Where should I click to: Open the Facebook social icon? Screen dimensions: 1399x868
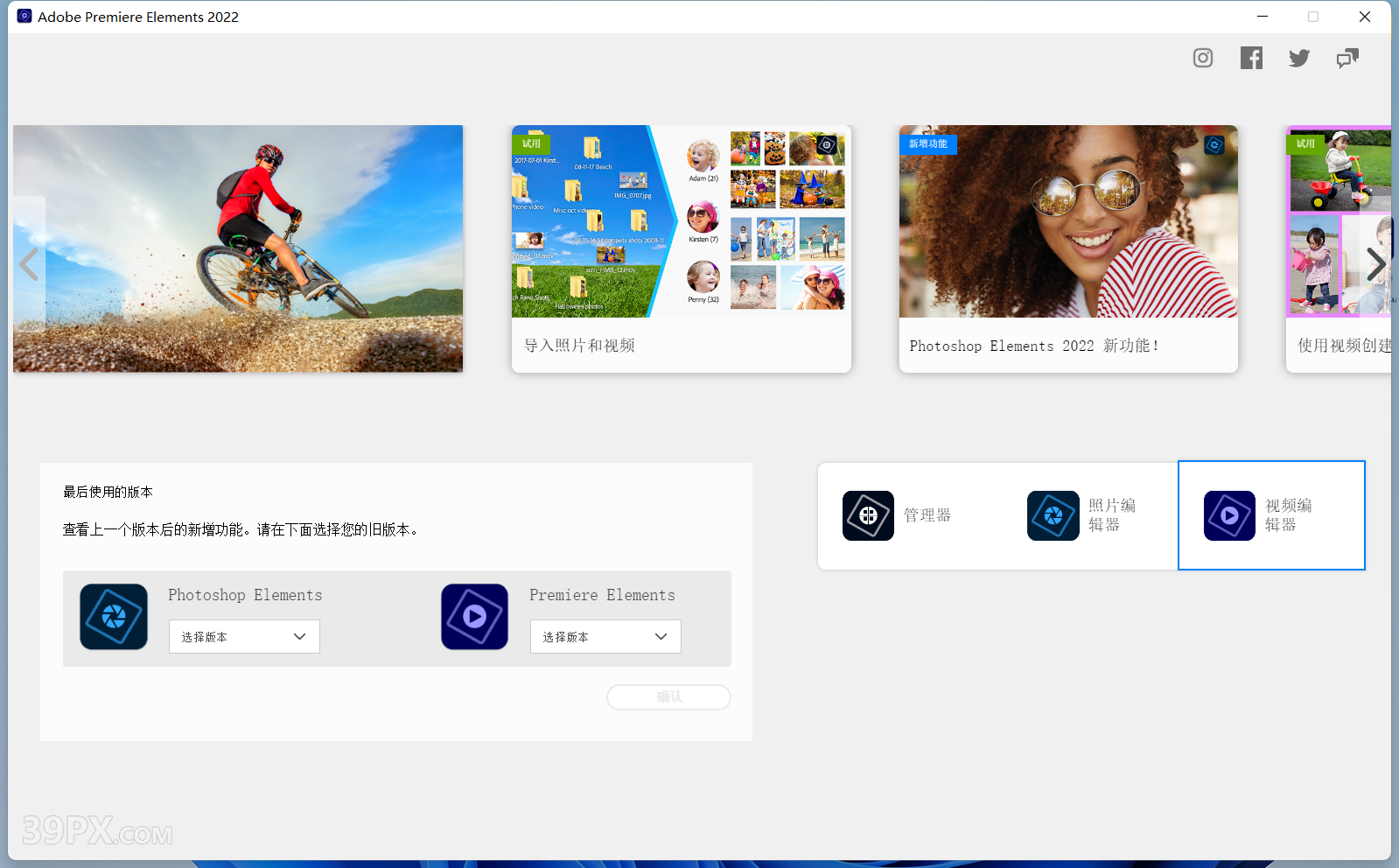pyautogui.click(x=1251, y=58)
